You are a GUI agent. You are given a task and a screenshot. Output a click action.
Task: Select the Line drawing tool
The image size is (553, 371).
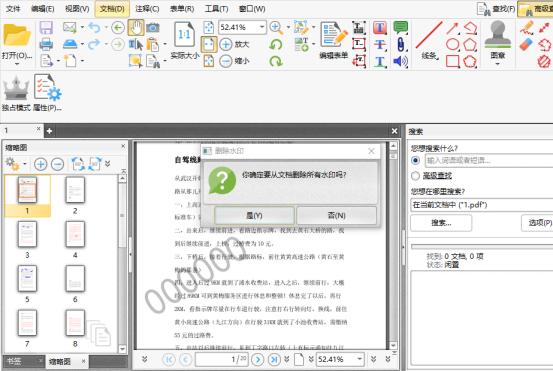pyautogui.click(x=429, y=35)
